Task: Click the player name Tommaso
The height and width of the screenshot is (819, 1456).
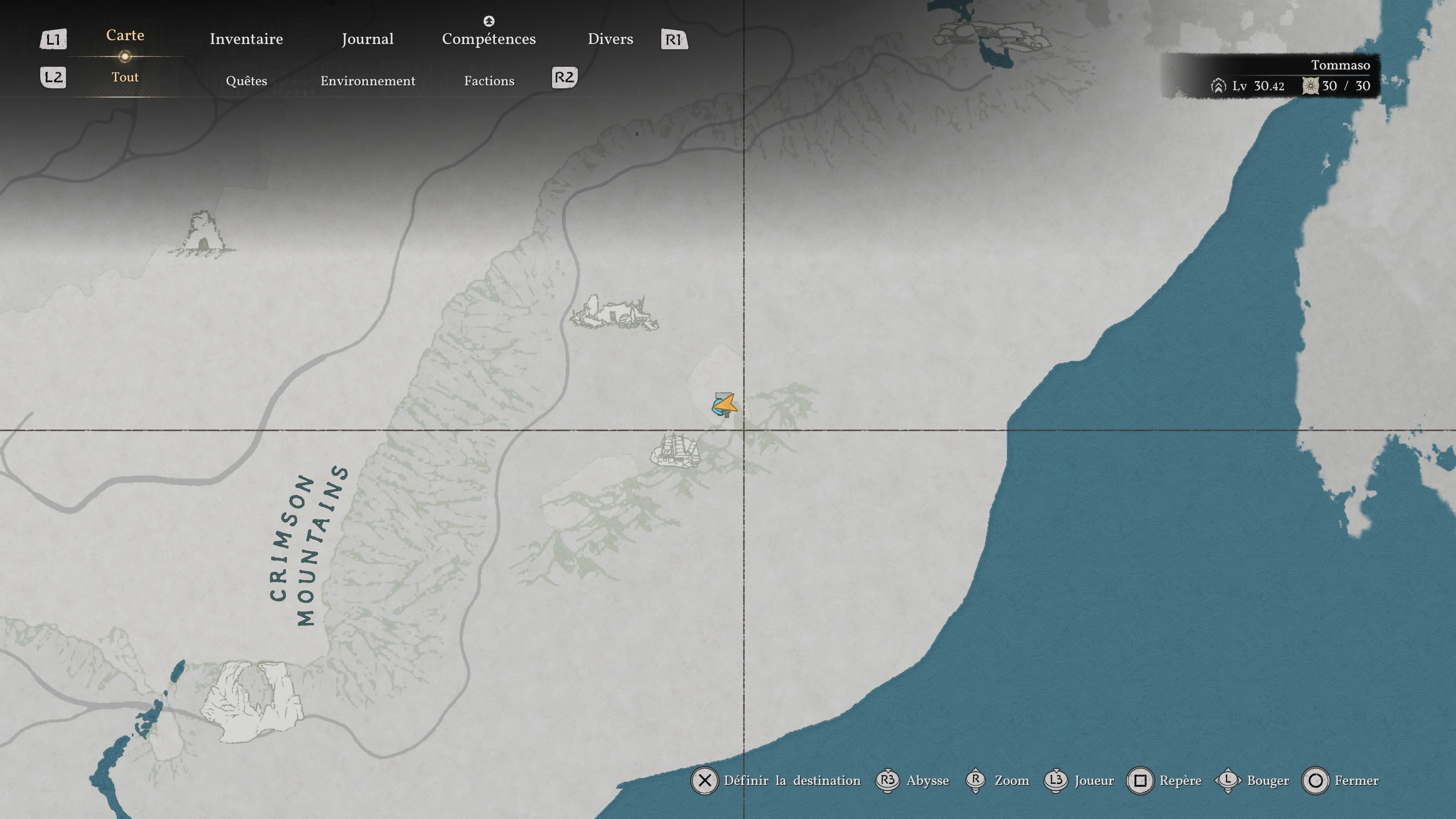Action: pyautogui.click(x=1340, y=65)
